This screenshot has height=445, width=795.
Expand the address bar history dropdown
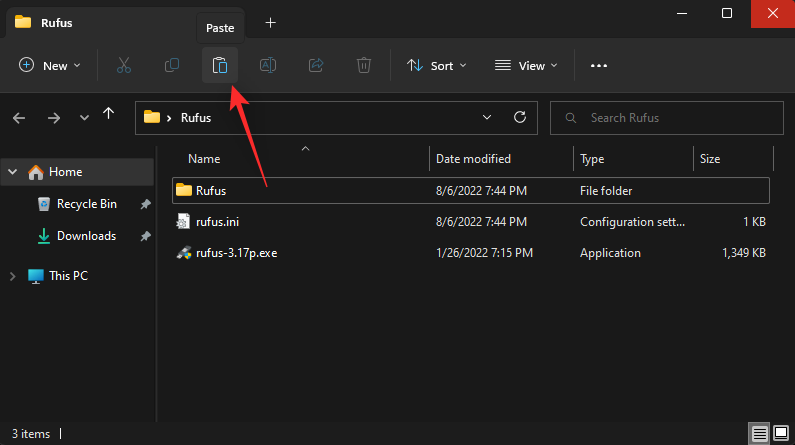487,118
